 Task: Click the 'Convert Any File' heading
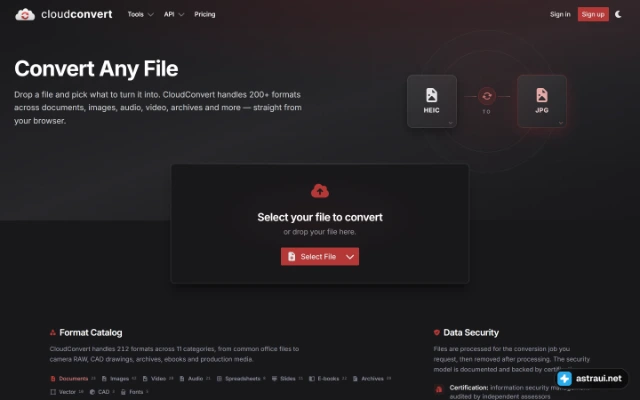pos(96,69)
